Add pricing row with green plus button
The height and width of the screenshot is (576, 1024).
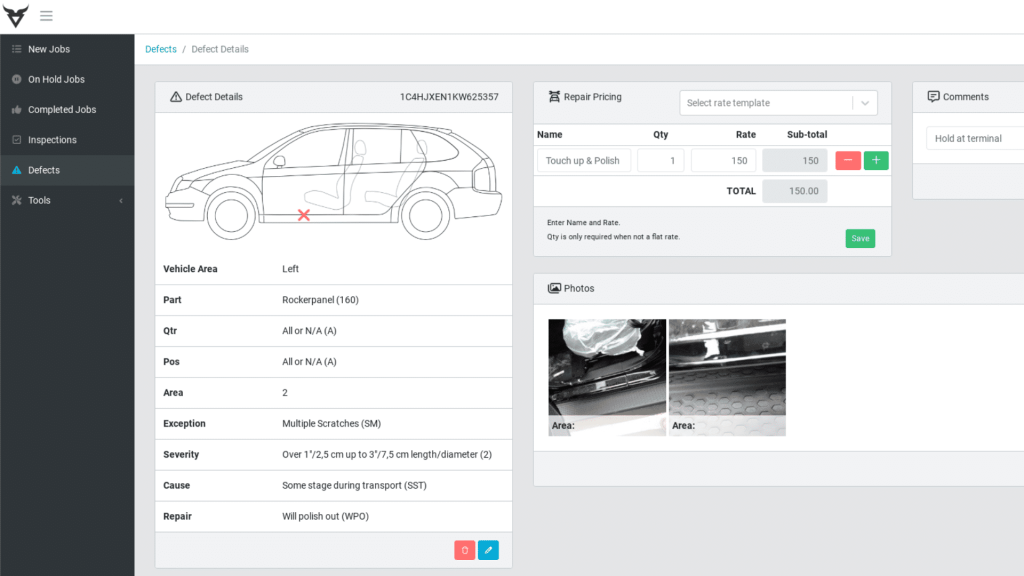point(876,160)
